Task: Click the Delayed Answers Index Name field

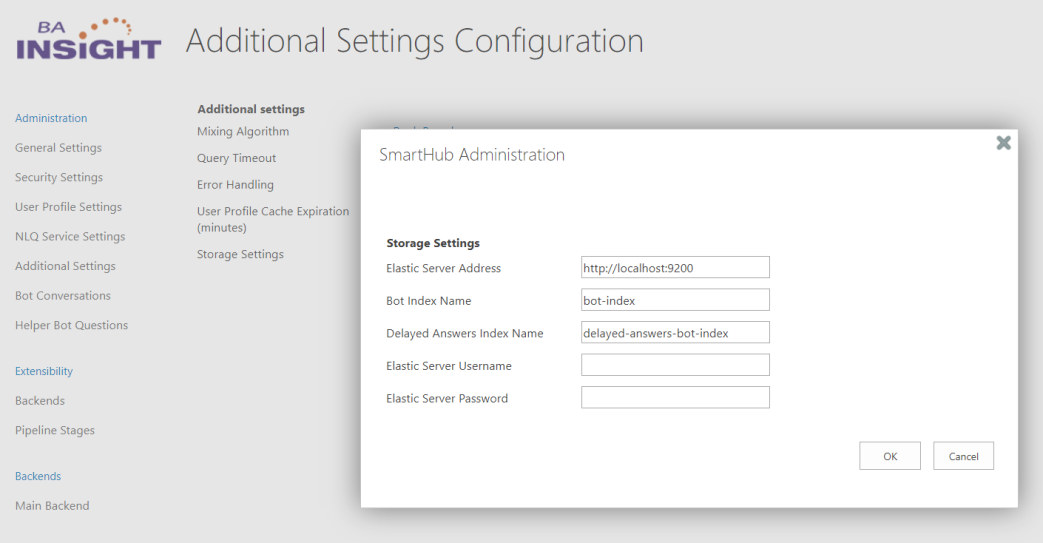Action: (675, 333)
